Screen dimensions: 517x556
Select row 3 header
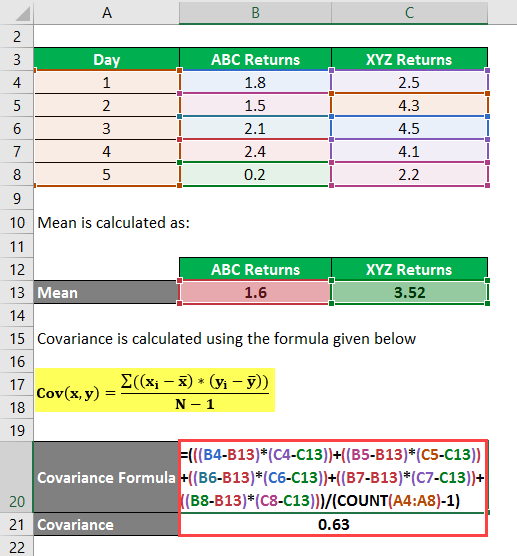click(17, 59)
